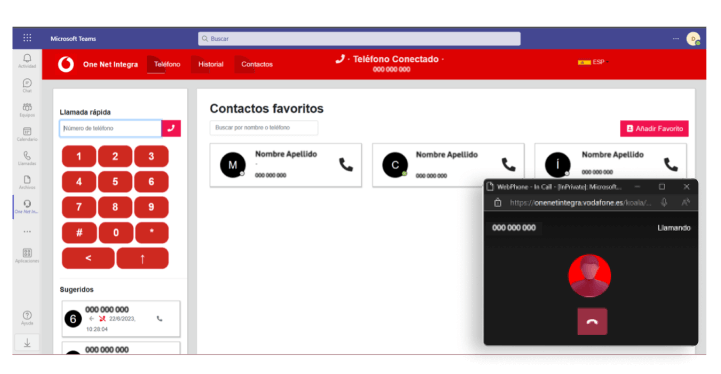This screenshot has height=374, width=721.
Task: Click the backspace key on dial pad
Action: (x=88, y=258)
